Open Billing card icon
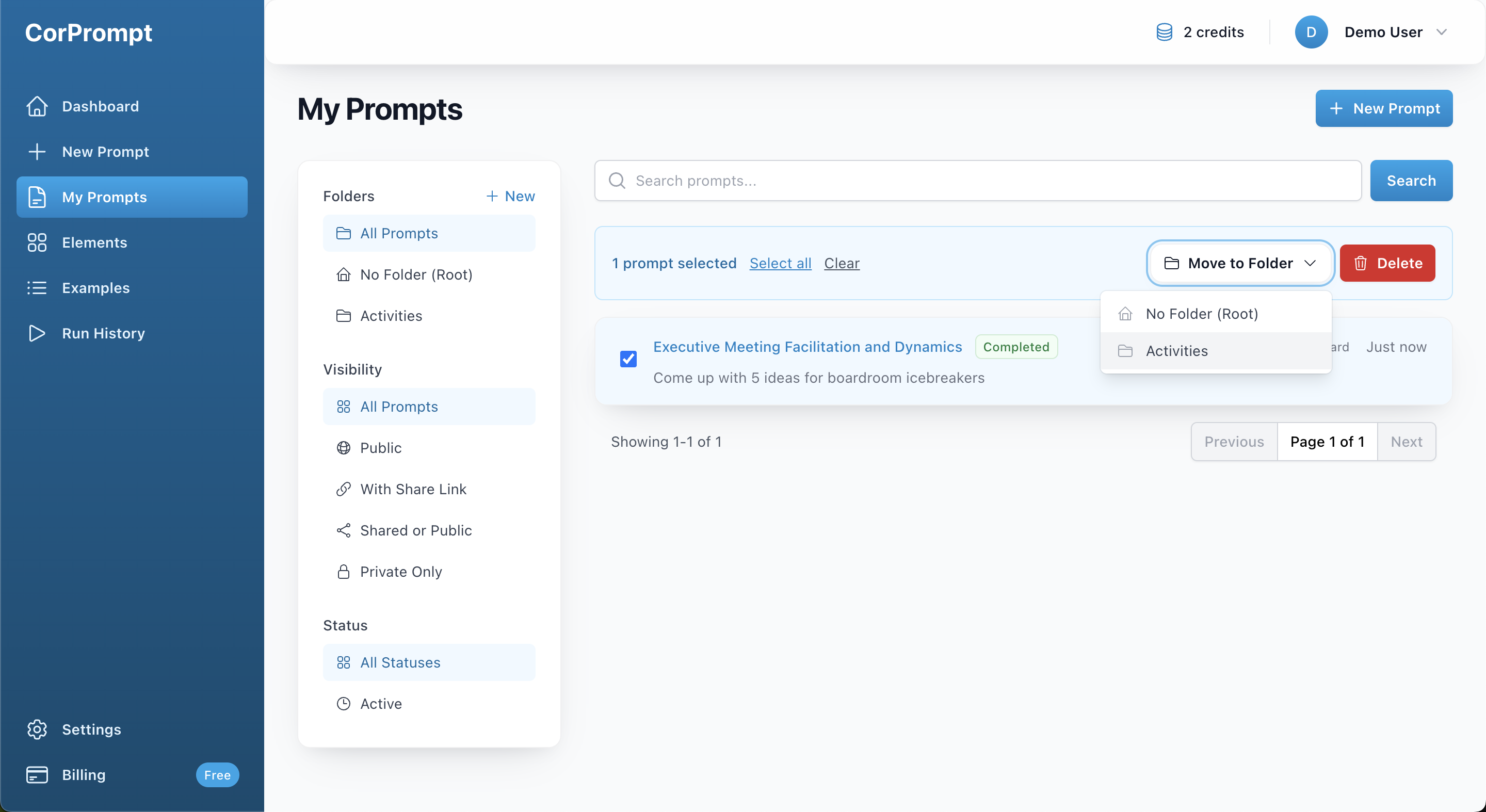The width and height of the screenshot is (1486, 812). pyautogui.click(x=37, y=774)
